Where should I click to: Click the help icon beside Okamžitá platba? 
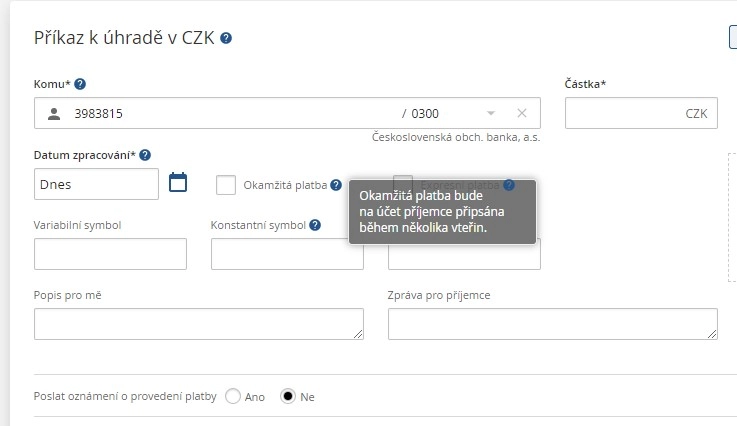point(336,185)
